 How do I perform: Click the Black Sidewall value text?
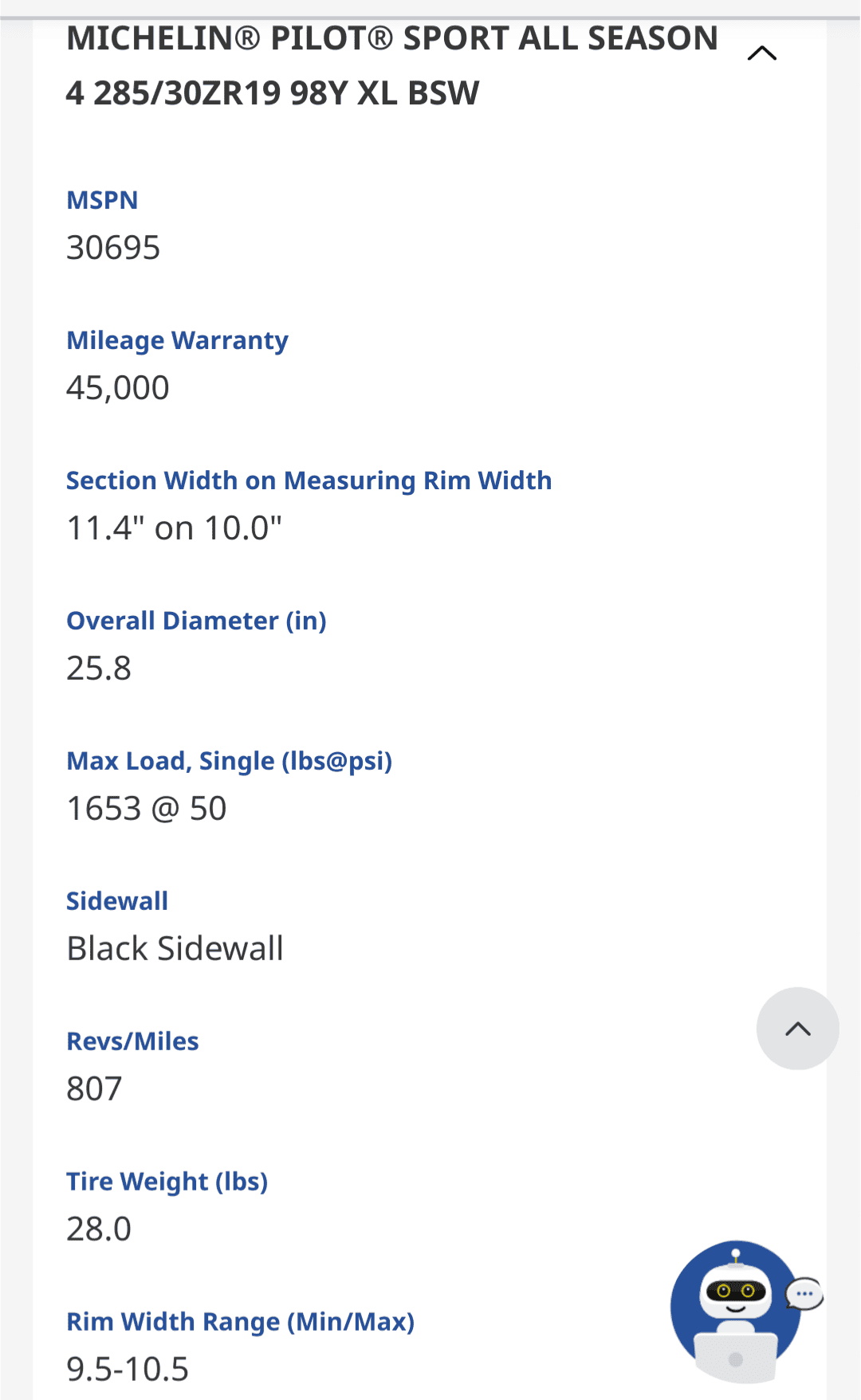click(x=175, y=949)
